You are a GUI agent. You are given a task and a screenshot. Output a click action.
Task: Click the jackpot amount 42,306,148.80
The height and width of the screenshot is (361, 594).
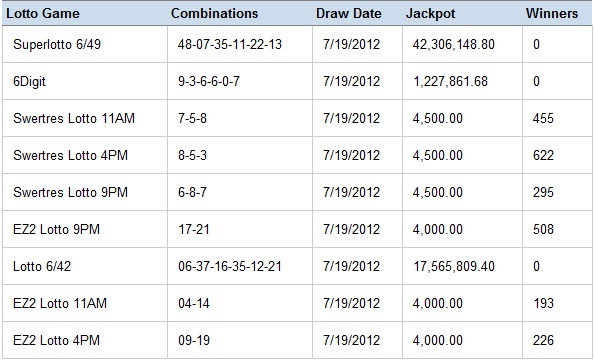tap(454, 44)
